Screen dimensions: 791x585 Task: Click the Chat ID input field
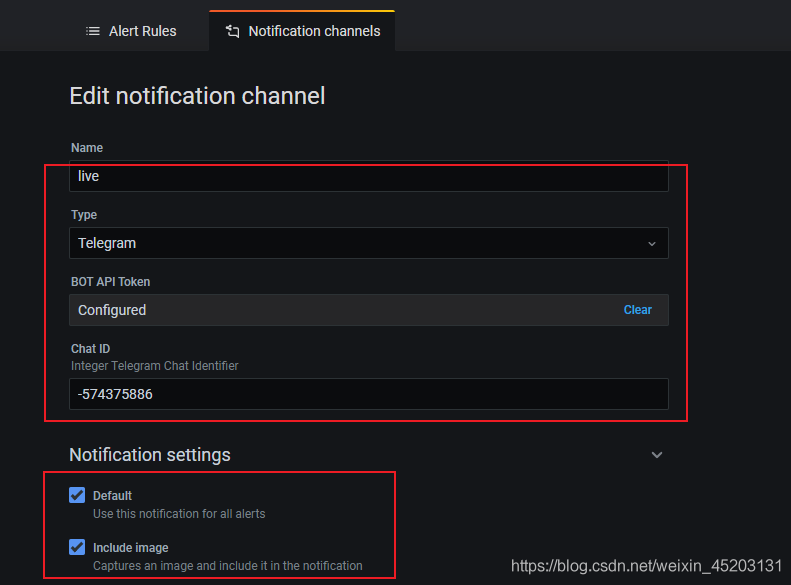pos(369,394)
